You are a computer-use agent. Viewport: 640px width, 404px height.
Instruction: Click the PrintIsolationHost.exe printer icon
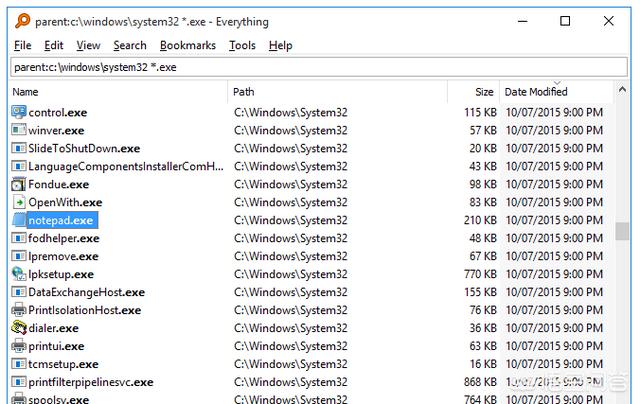tap(19, 310)
